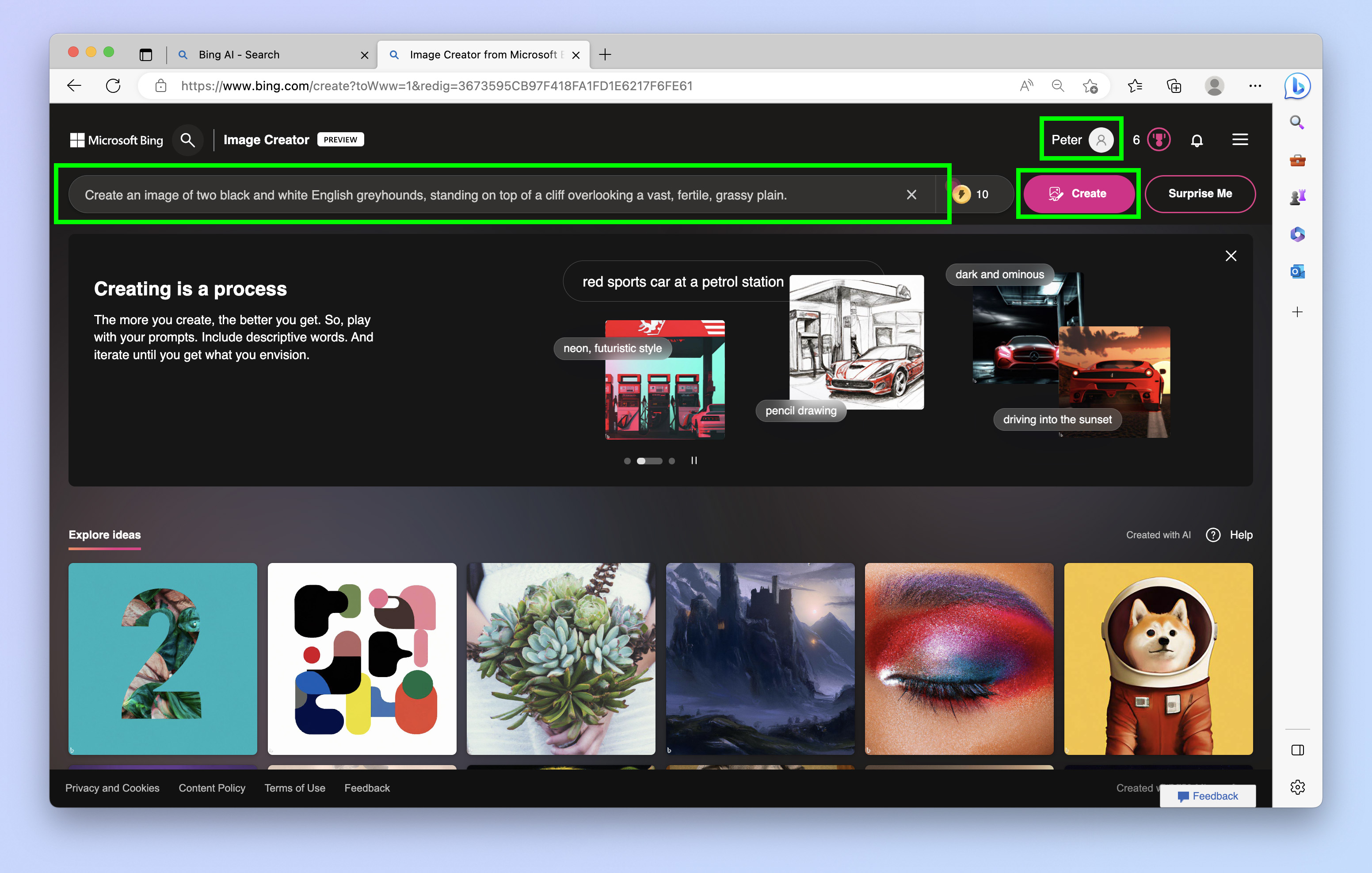Open the rewards trophy icon
1372x873 pixels.
click(1159, 140)
